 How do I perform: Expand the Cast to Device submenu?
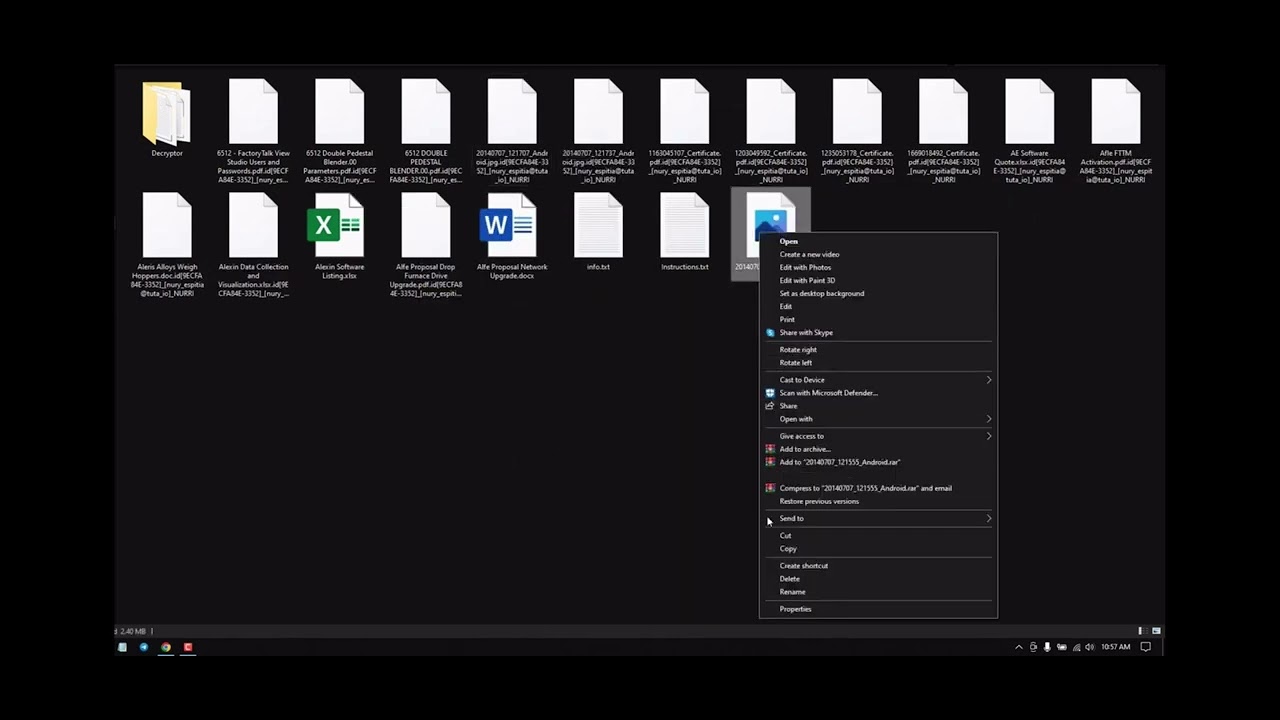[x=878, y=379]
